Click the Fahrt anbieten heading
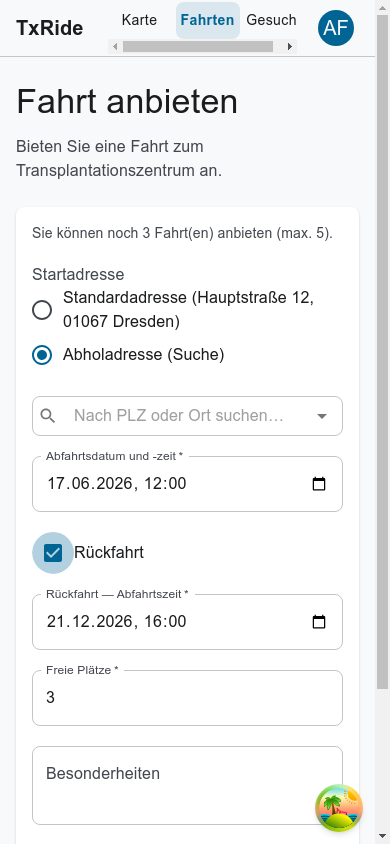Viewport: 390px width, 844px height. [x=127, y=102]
